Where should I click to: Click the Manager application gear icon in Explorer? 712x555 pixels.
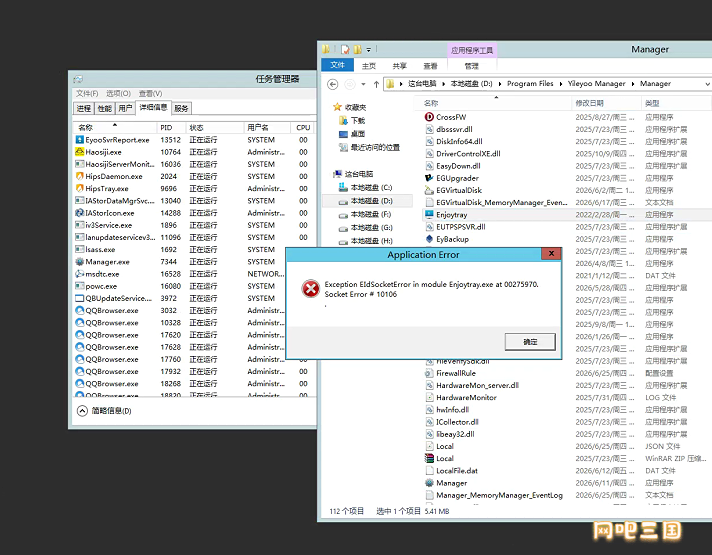429,483
